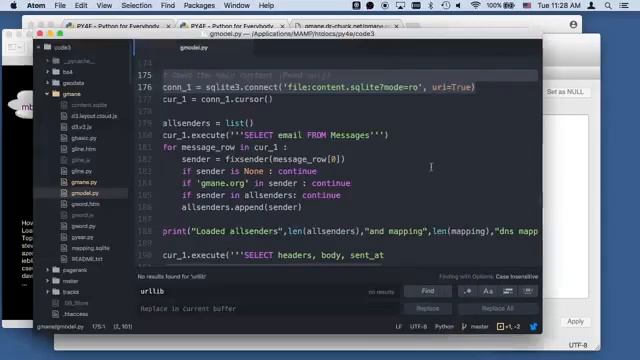The height and width of the screenshot is (360, 640).
Task: Expand the roster folder
Action: (47, 281)
